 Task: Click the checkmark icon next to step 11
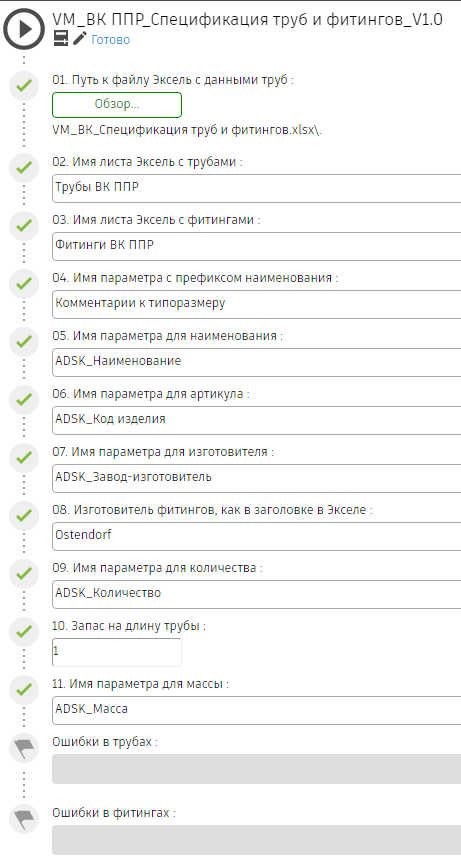(x=24, y=690)
